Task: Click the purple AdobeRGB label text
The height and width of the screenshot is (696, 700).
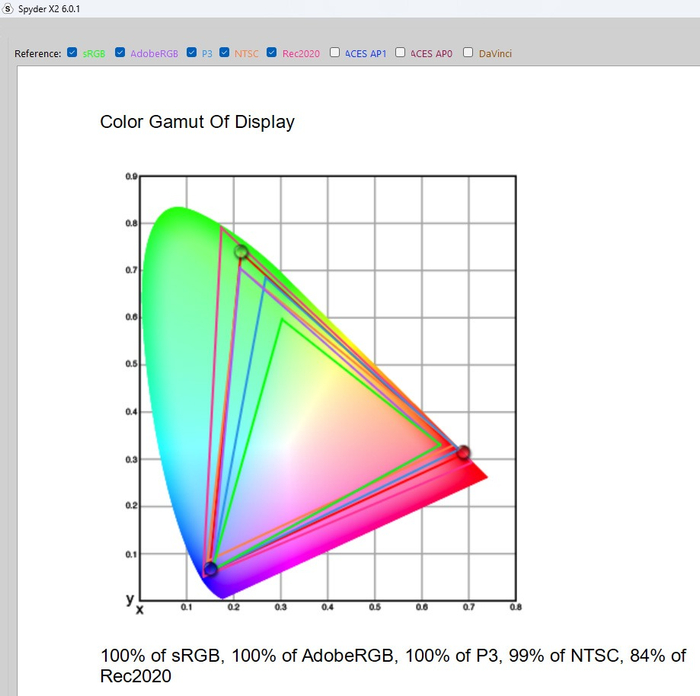Action: (x=154, y=54)
